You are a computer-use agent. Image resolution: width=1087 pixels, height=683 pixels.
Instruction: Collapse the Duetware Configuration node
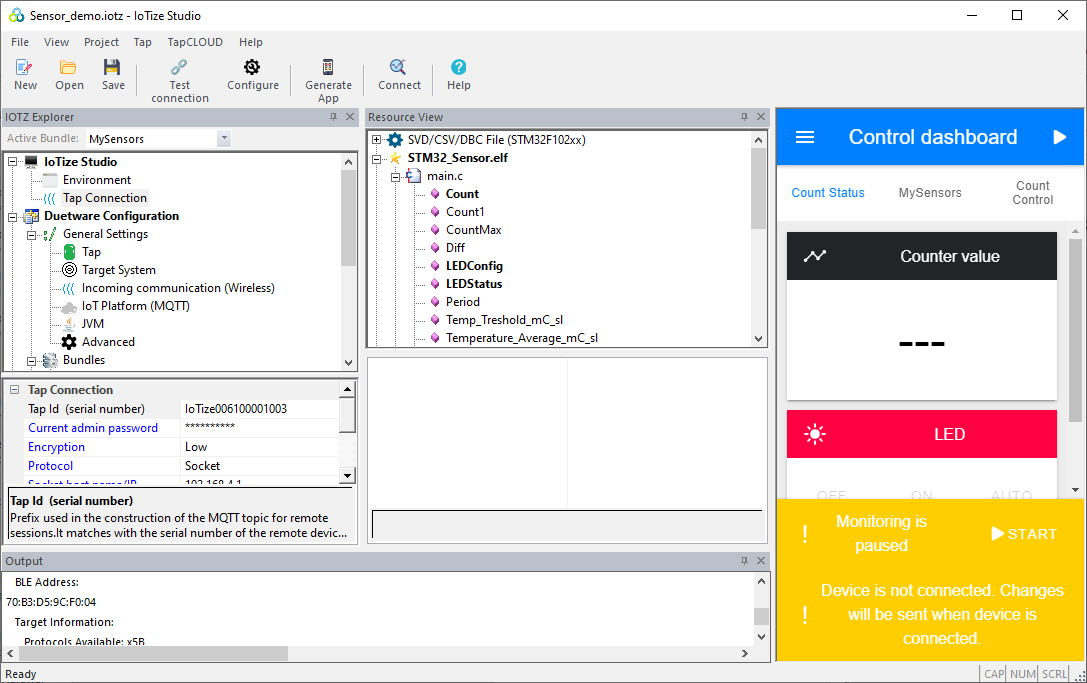(12, 216)
